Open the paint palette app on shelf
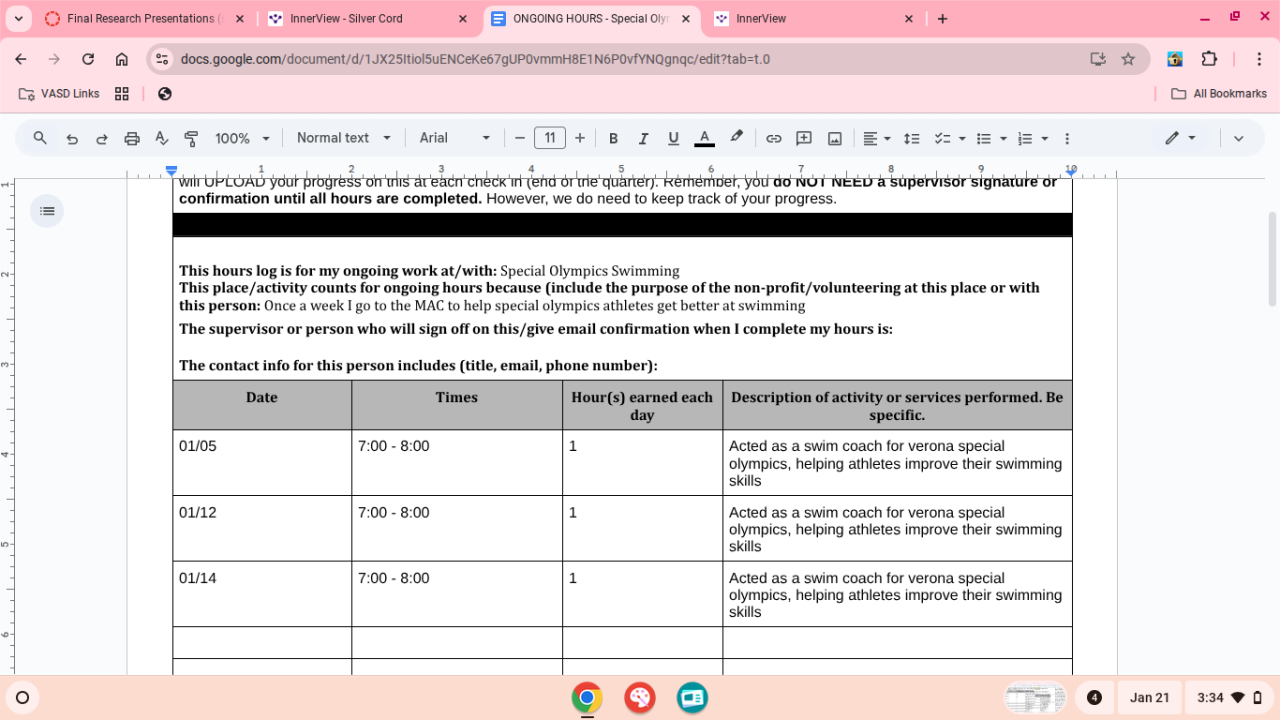 pos(640,698)
